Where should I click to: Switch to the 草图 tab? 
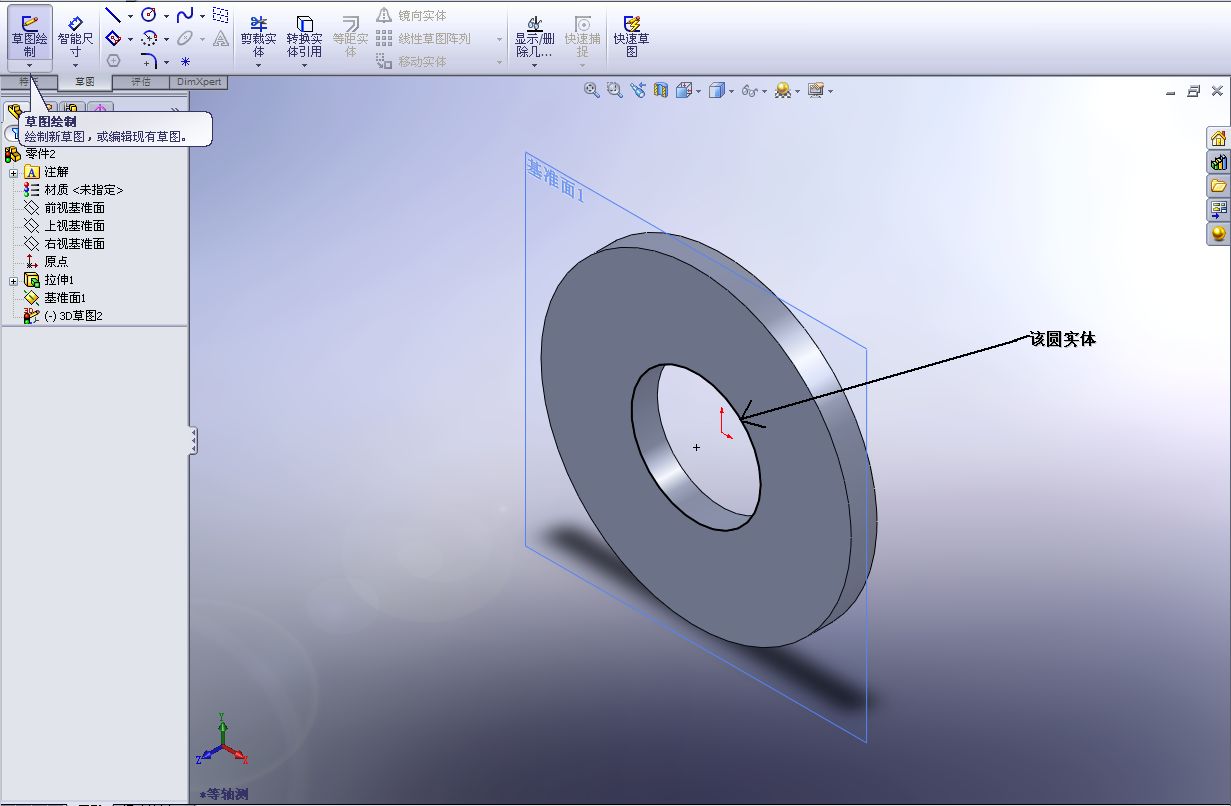coord(84,82)
